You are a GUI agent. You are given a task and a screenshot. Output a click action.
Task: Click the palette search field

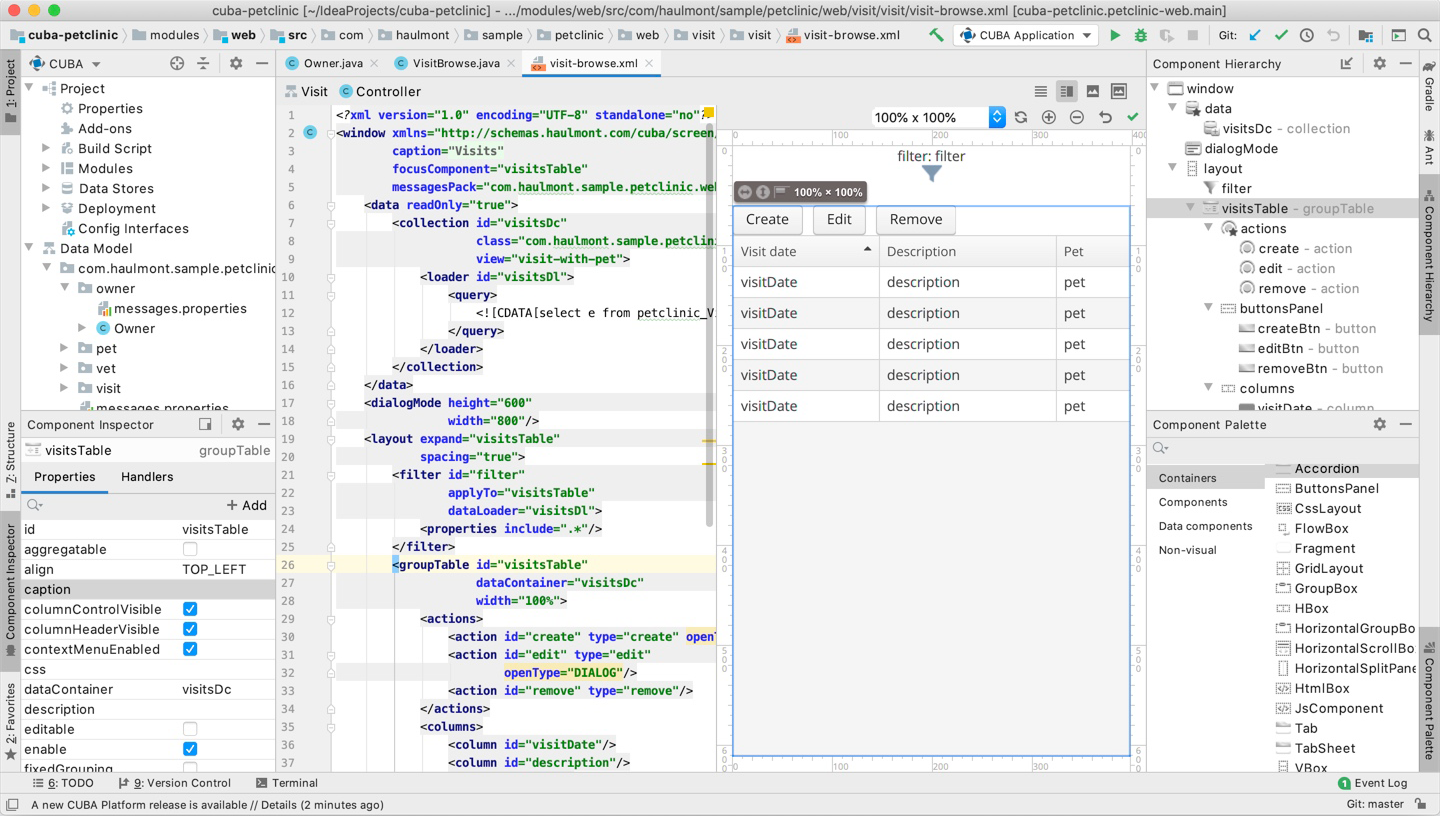1280,449
